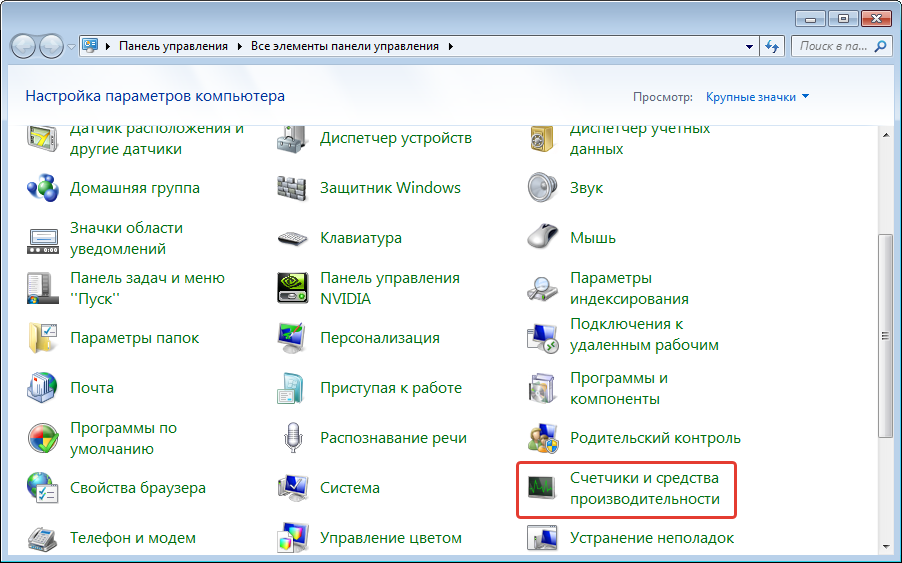Image resolution: width=902 pixels, height=563 pixels.
Task: Open the Почта mail icon
Action: coord(42,388)
